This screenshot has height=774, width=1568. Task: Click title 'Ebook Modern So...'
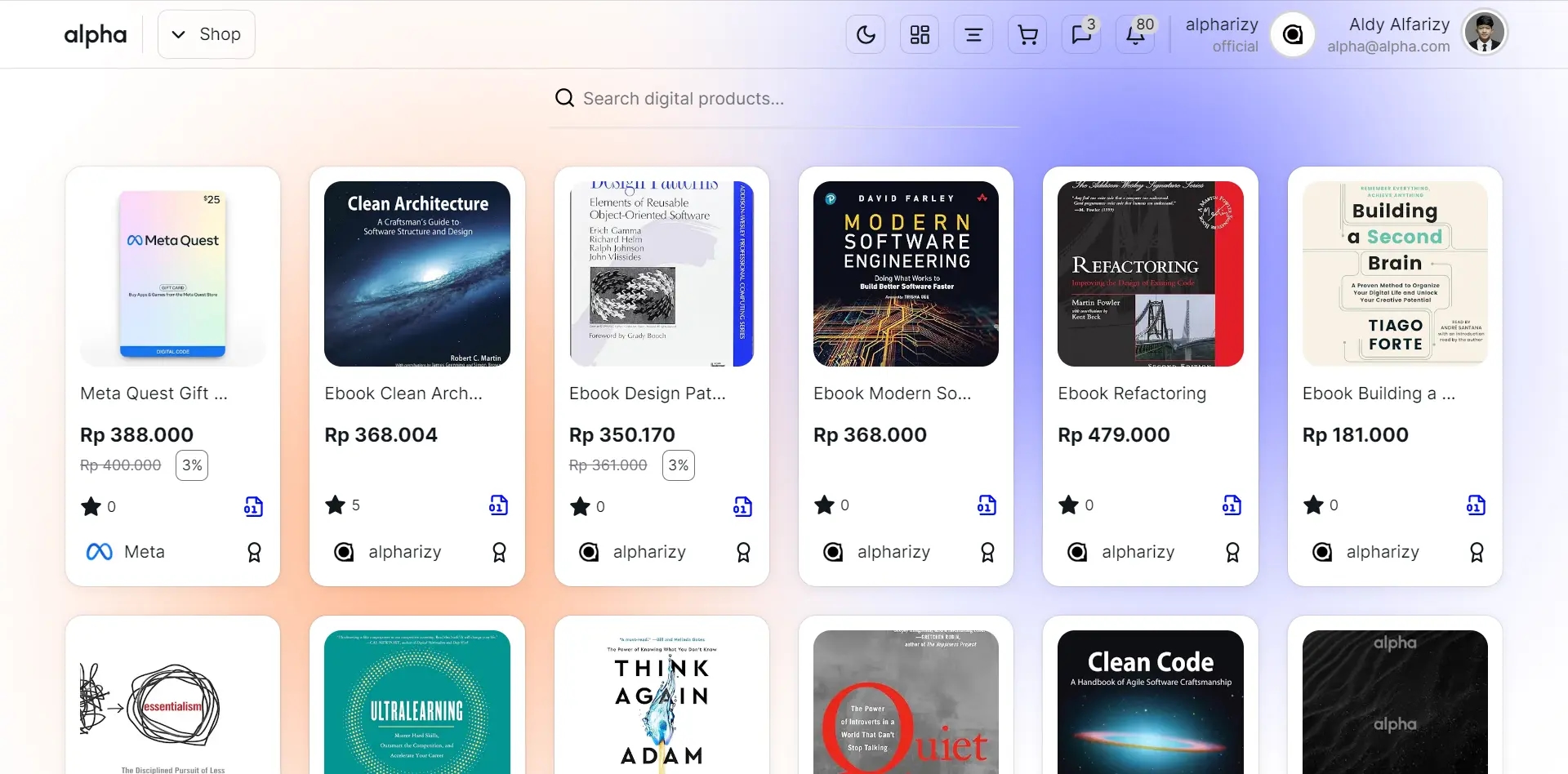(893, 394)
